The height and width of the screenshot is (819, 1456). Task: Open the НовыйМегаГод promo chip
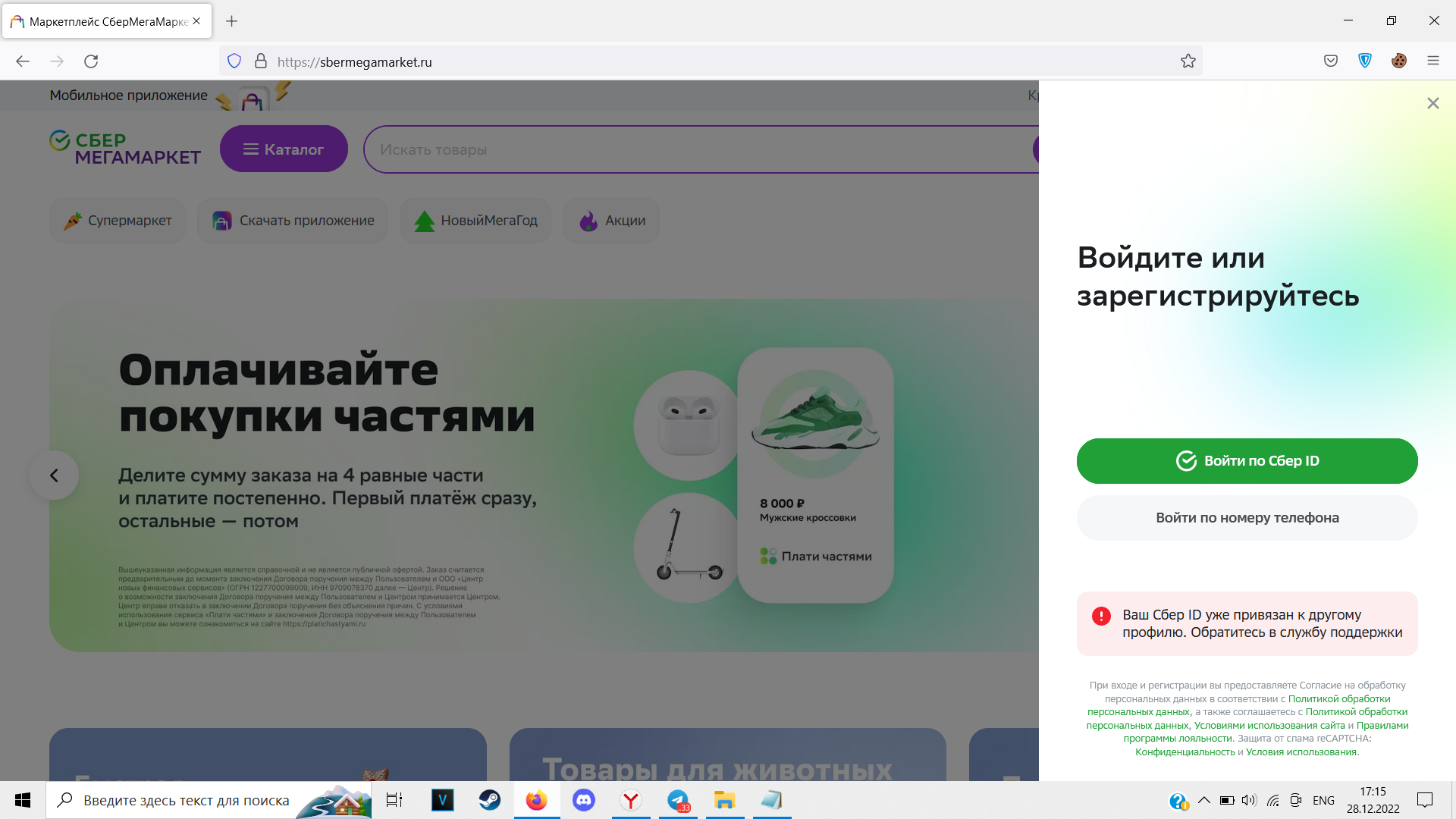click(475, 221)
